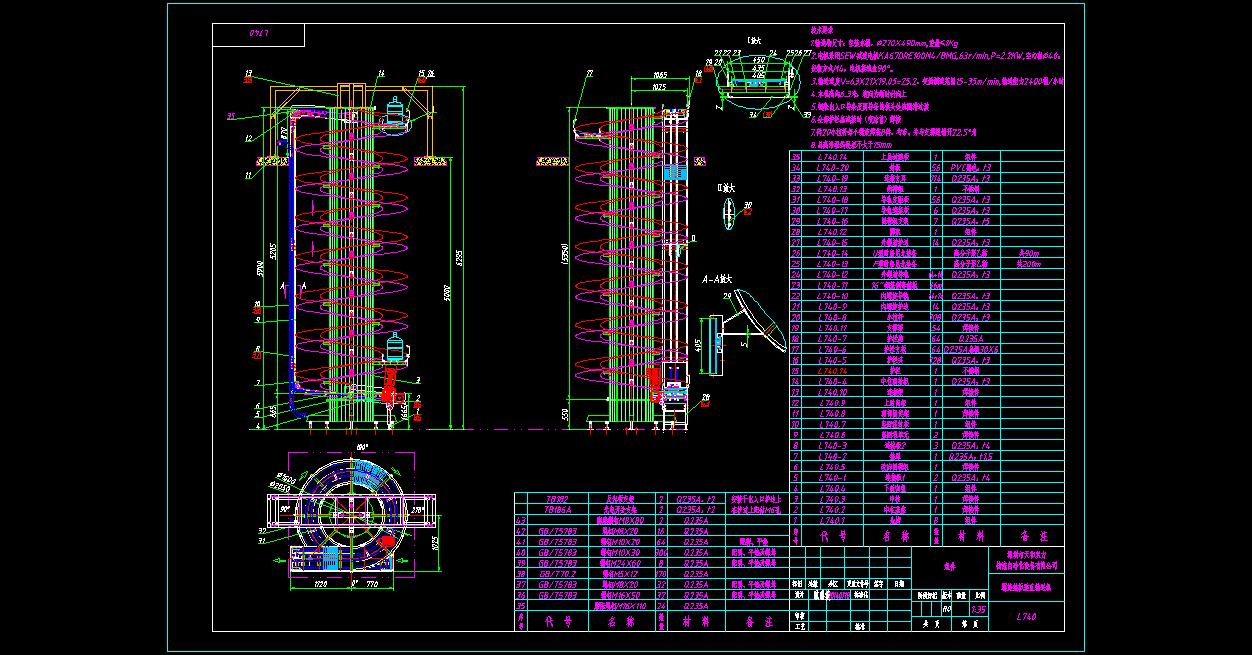This screenshot has height=655, width=1252.
Task: Click the L740 drawing number in title block
Action: click(x=1025, y=619)
